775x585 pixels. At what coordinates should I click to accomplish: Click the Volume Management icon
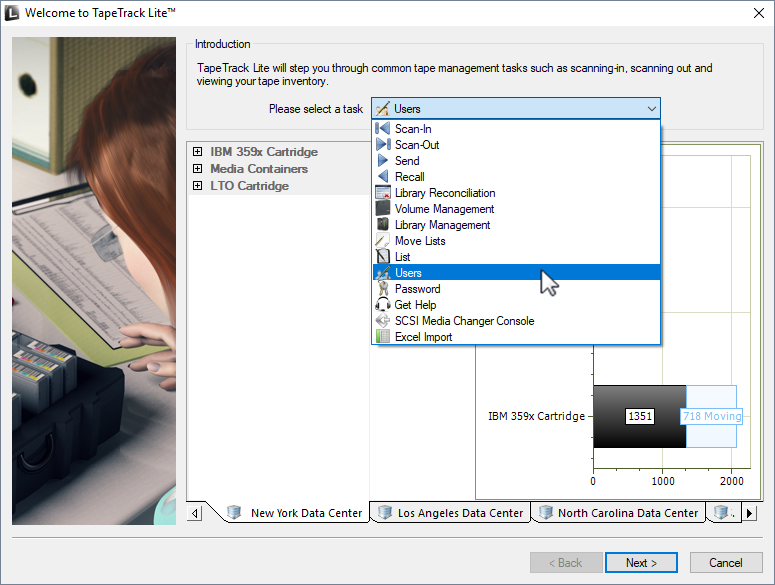point(383,209)
